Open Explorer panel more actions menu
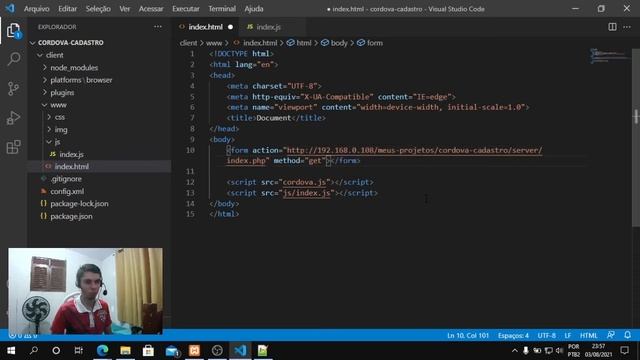 click(158, 27)
